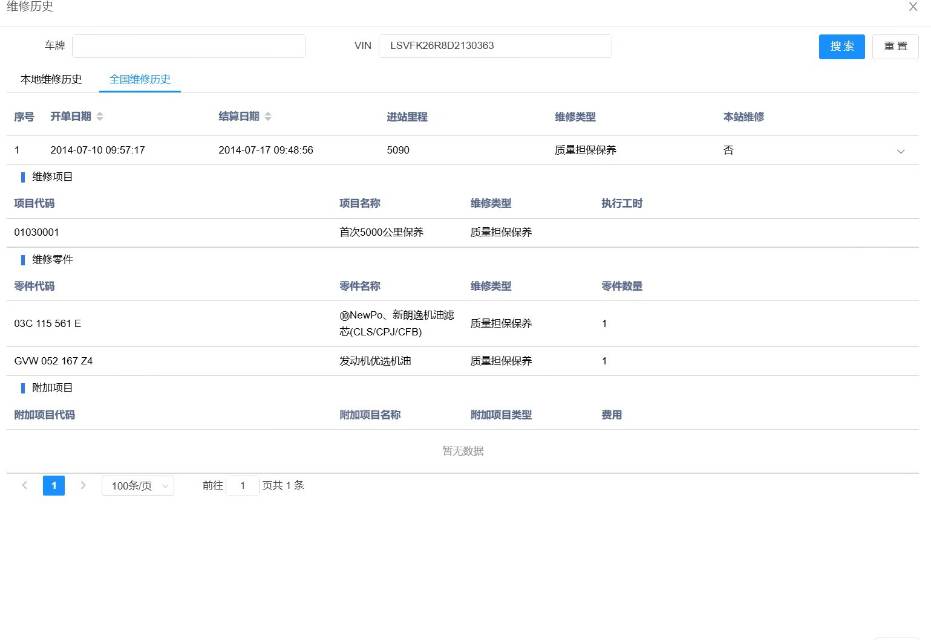
Task: Select part code 03C 115 561 E
Action: point(48,324)
